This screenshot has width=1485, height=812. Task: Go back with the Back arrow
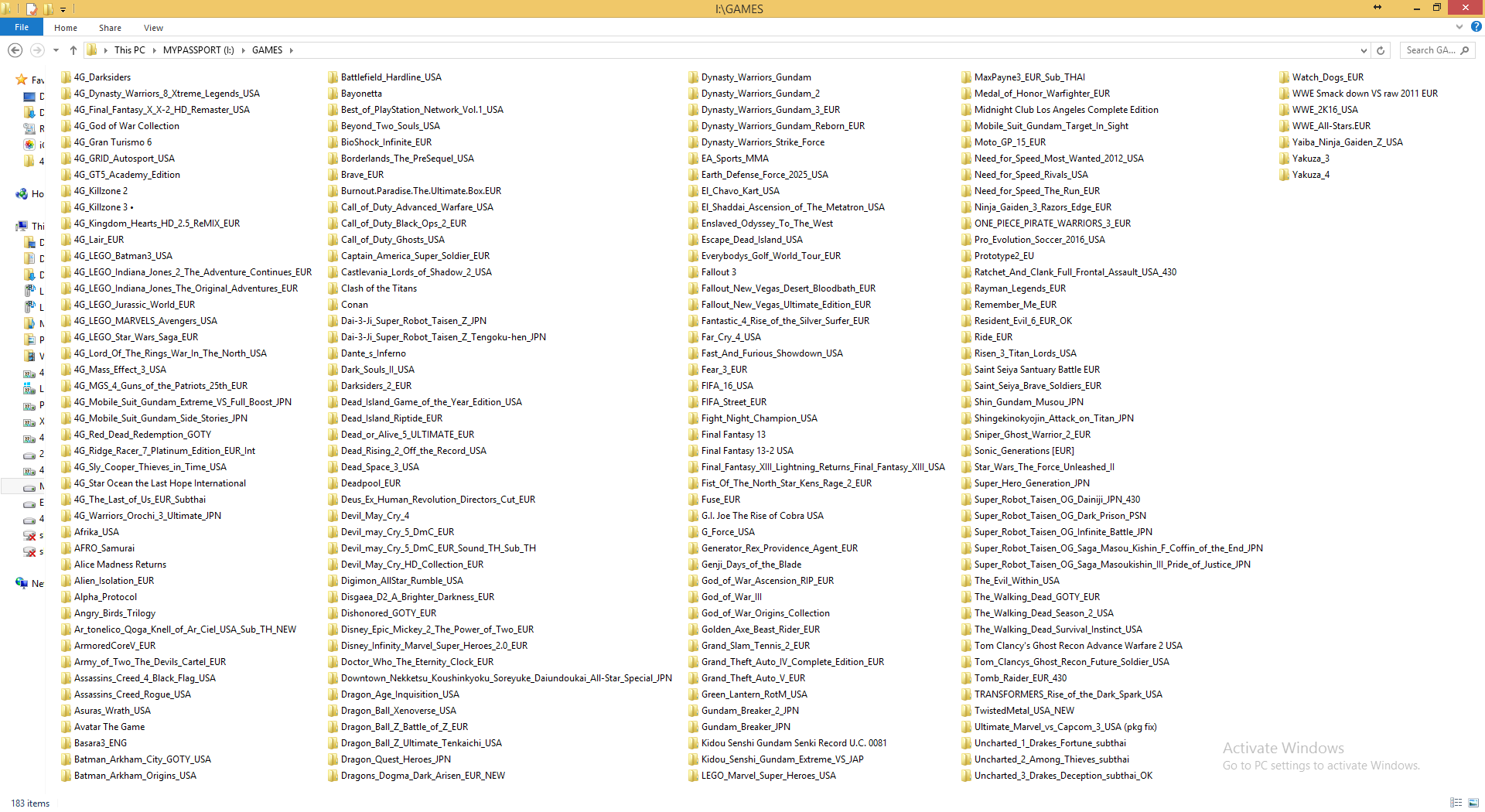(x=15, y=50)
